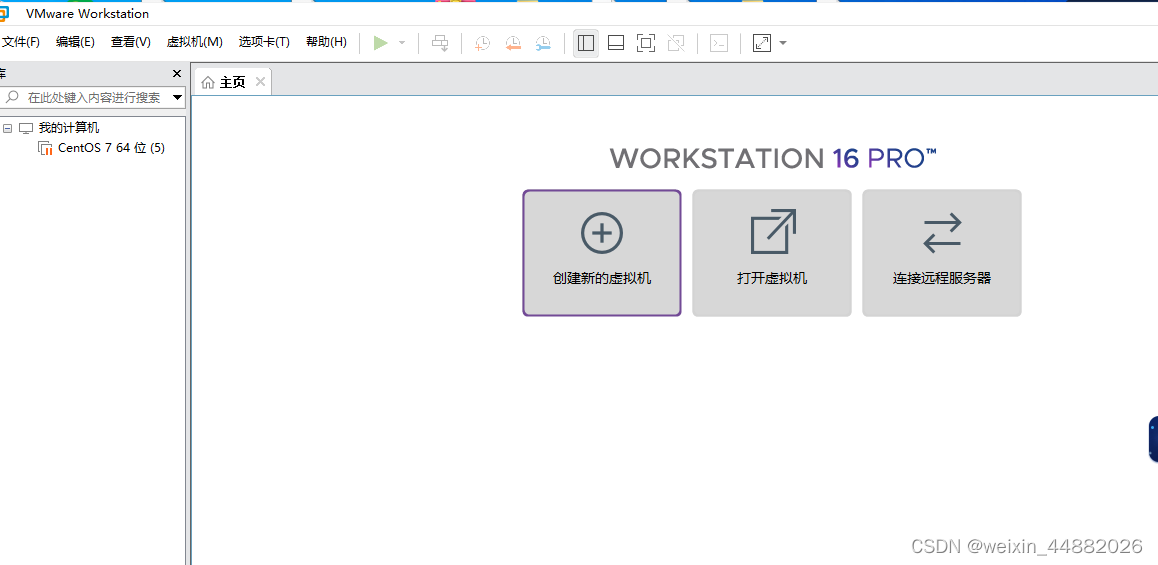Open the 选项卡(T) menu
Image resolution: width=1158 pixels, height=565 pixels.
pyautogui.click(x=264, y=42)
